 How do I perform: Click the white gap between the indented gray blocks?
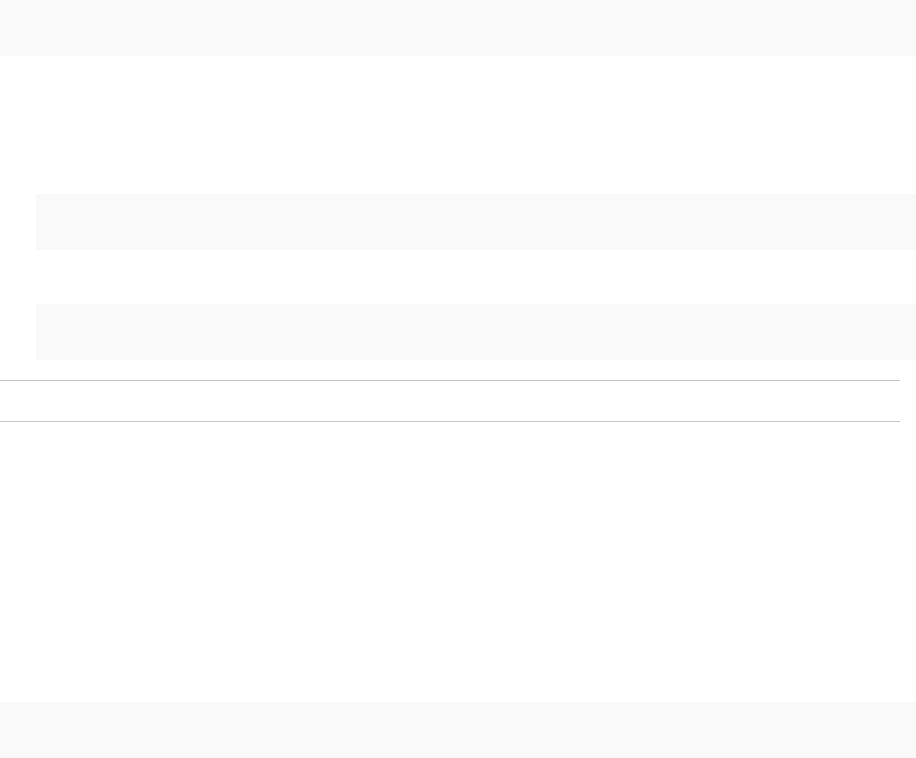[476, 277]
